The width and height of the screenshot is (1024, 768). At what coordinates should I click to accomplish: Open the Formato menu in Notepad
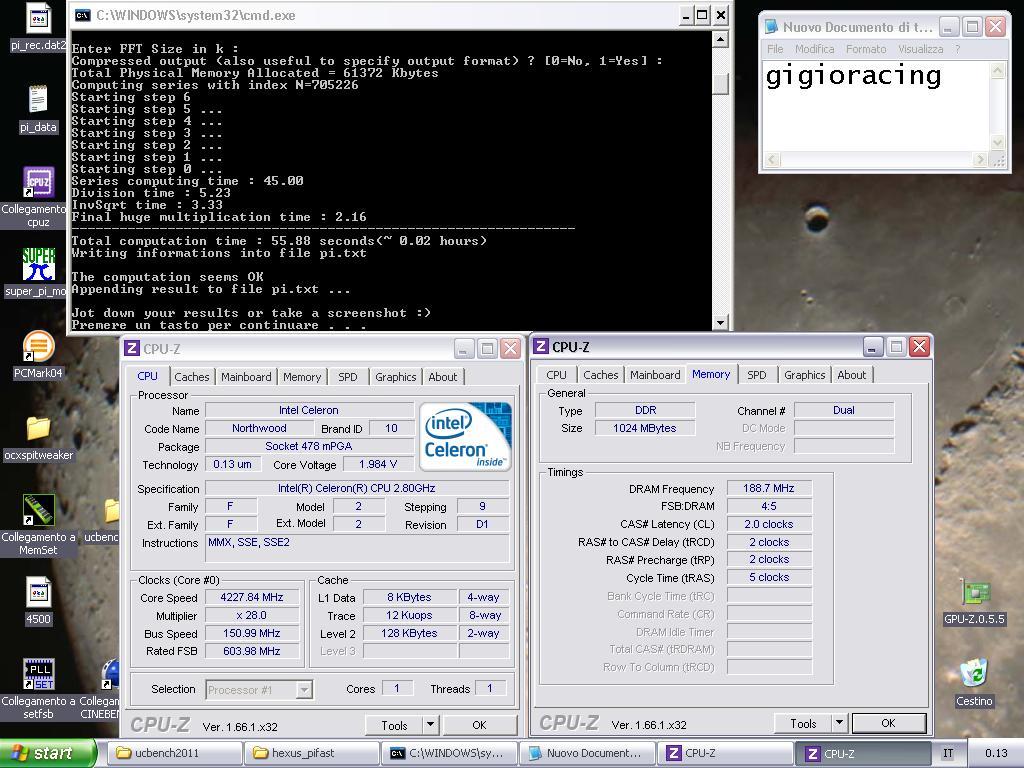tap(866, 49)
